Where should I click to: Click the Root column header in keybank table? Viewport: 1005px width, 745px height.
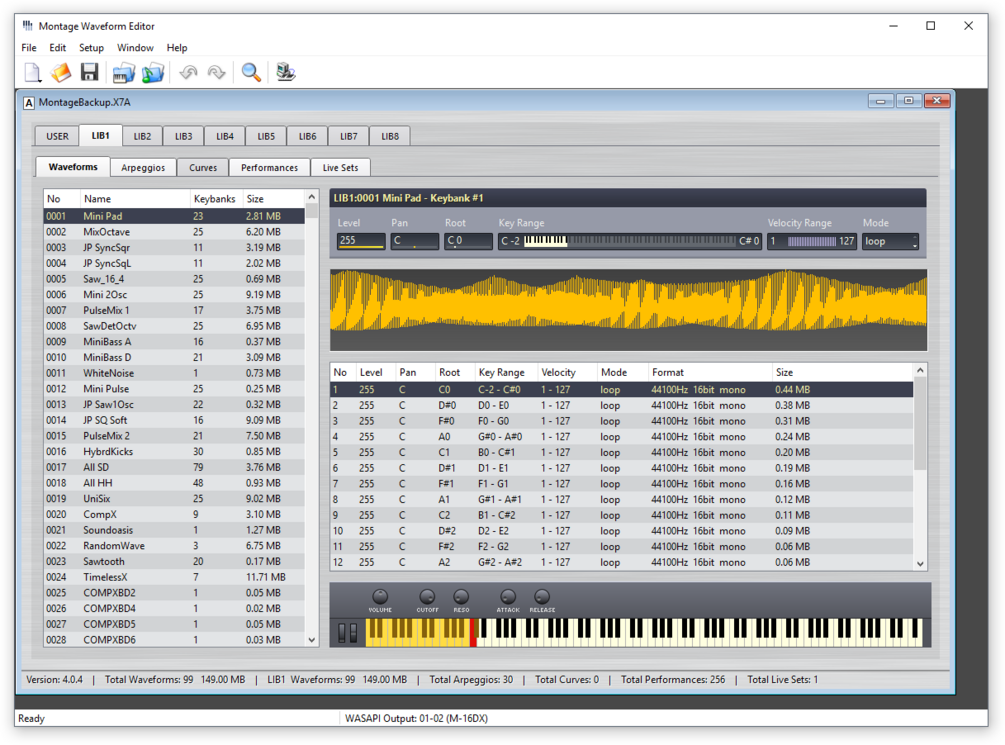[454, 372]
